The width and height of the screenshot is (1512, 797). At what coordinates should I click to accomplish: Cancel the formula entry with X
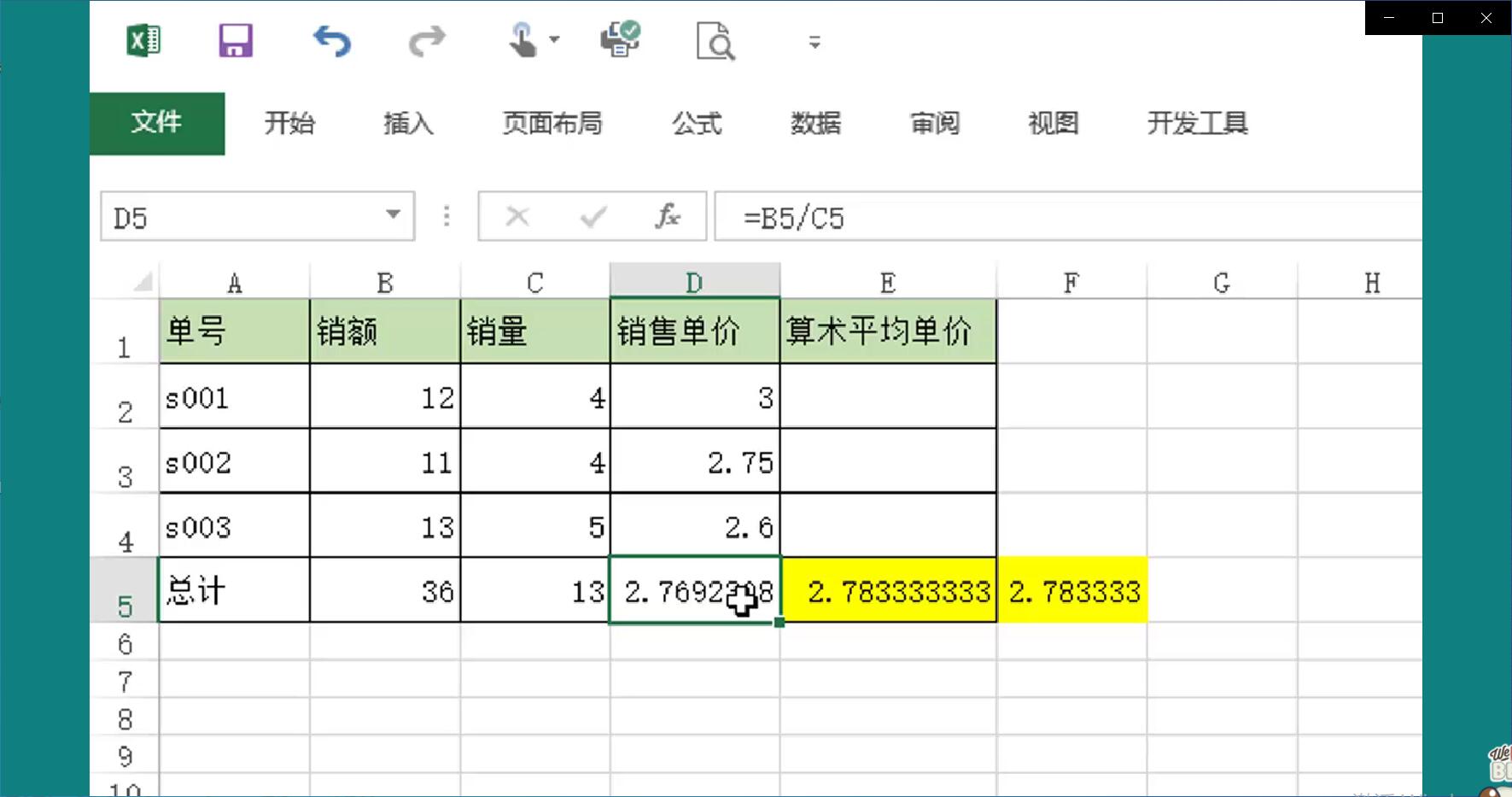517,216
